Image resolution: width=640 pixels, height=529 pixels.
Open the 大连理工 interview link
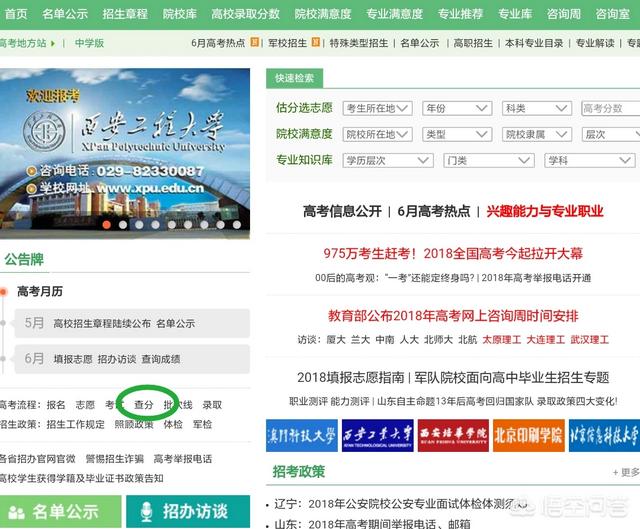(546, 340)
